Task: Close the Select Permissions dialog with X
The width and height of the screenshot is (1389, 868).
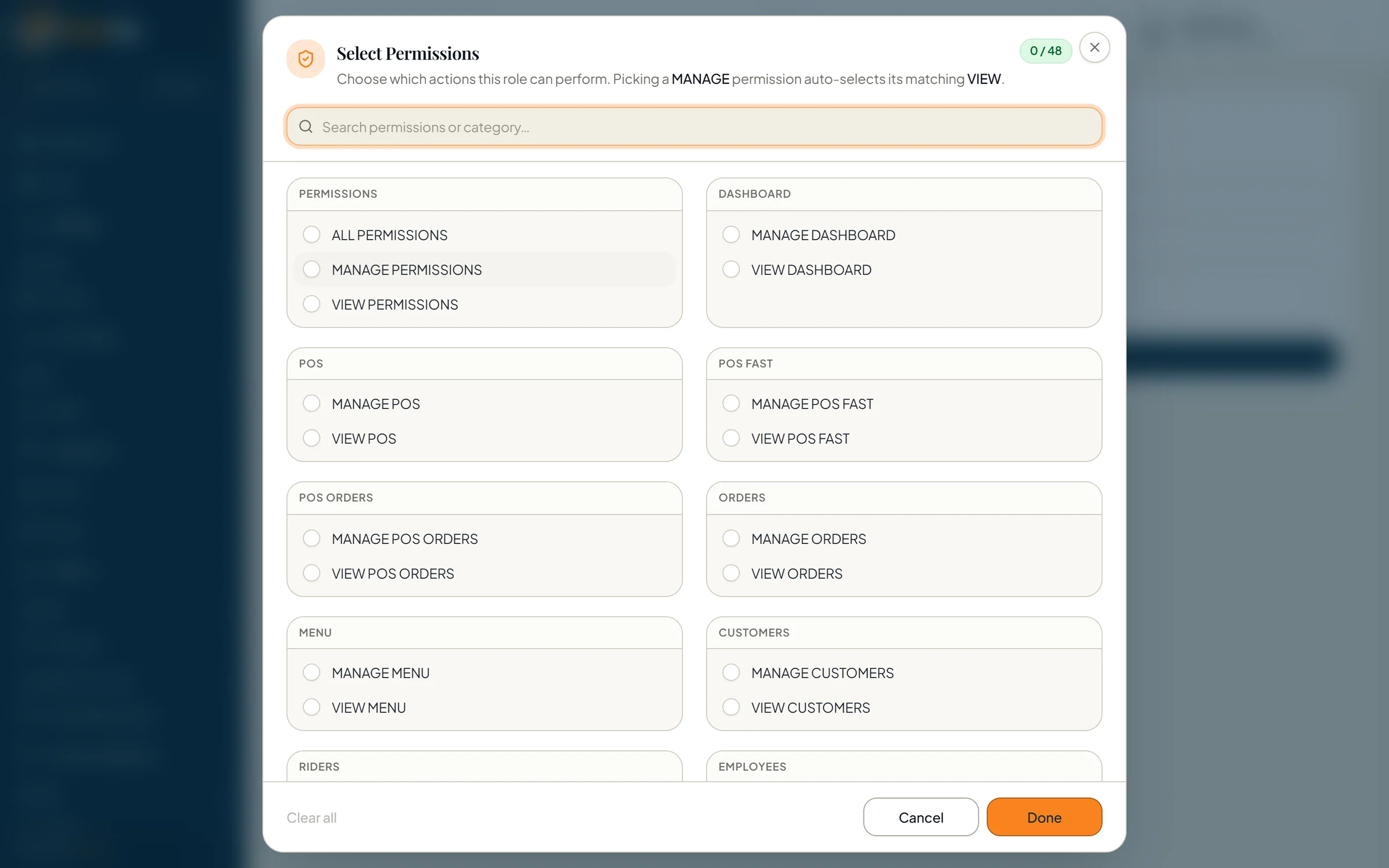Action: click(x=1094, y=47)
